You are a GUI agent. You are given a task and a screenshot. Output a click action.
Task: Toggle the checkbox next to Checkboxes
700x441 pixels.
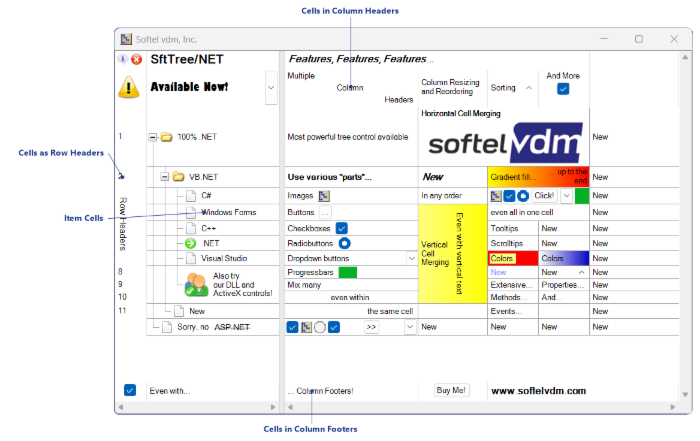coord(342,229)
